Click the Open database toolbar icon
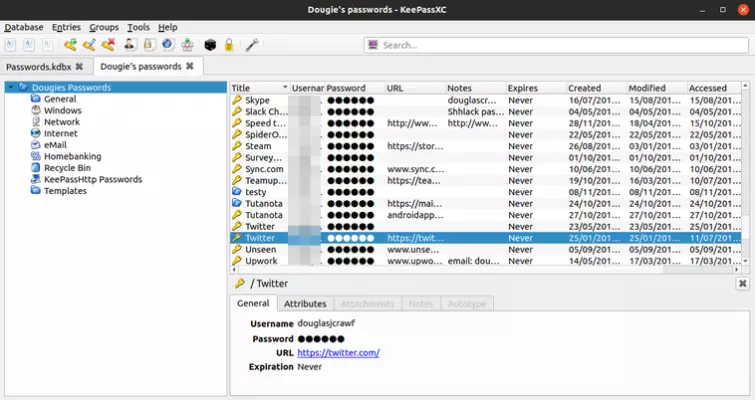Viewport: 755px width, 400px height. [29, 45]
